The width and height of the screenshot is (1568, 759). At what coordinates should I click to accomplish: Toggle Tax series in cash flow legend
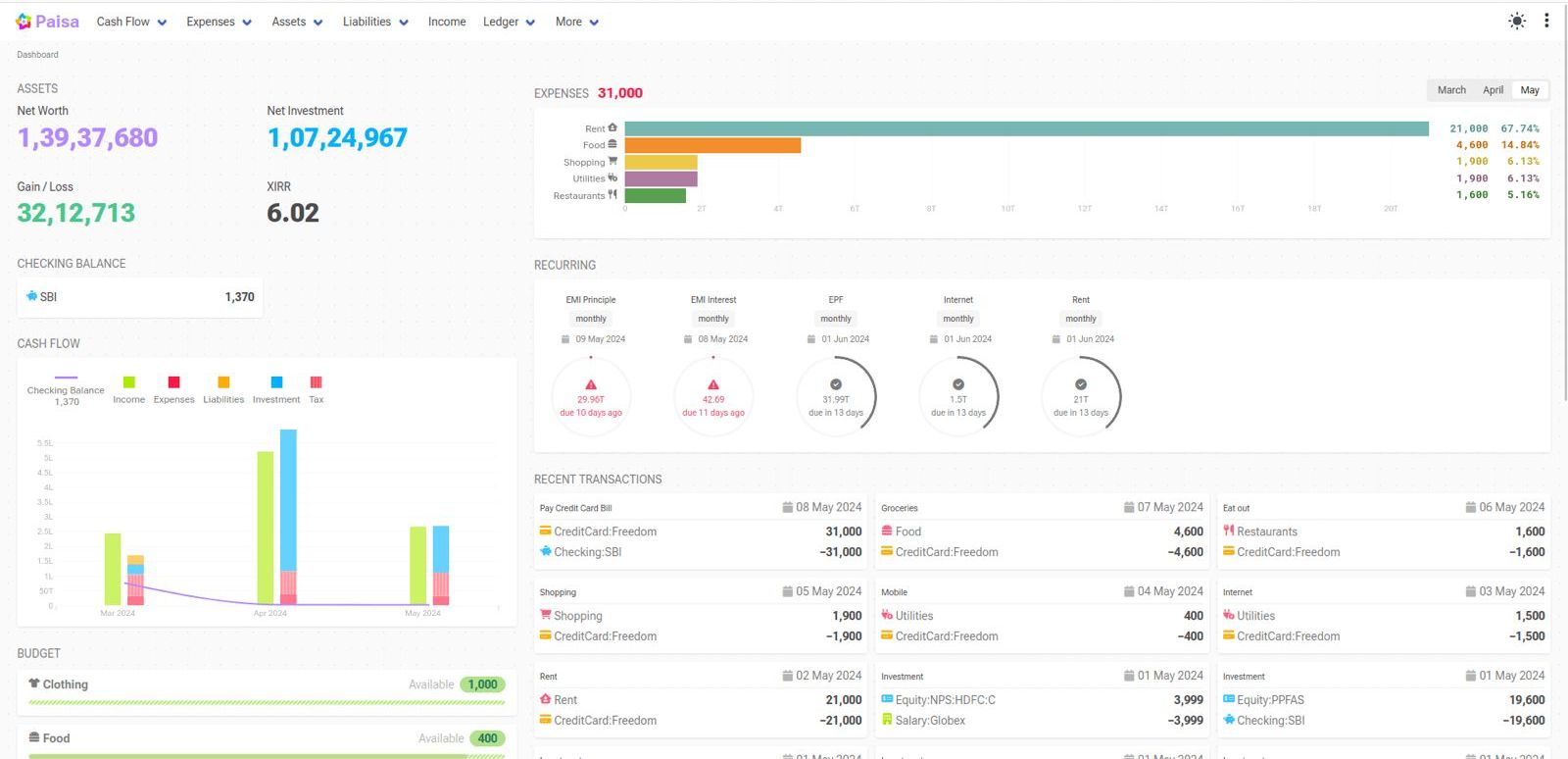click(x=316, y=389)
